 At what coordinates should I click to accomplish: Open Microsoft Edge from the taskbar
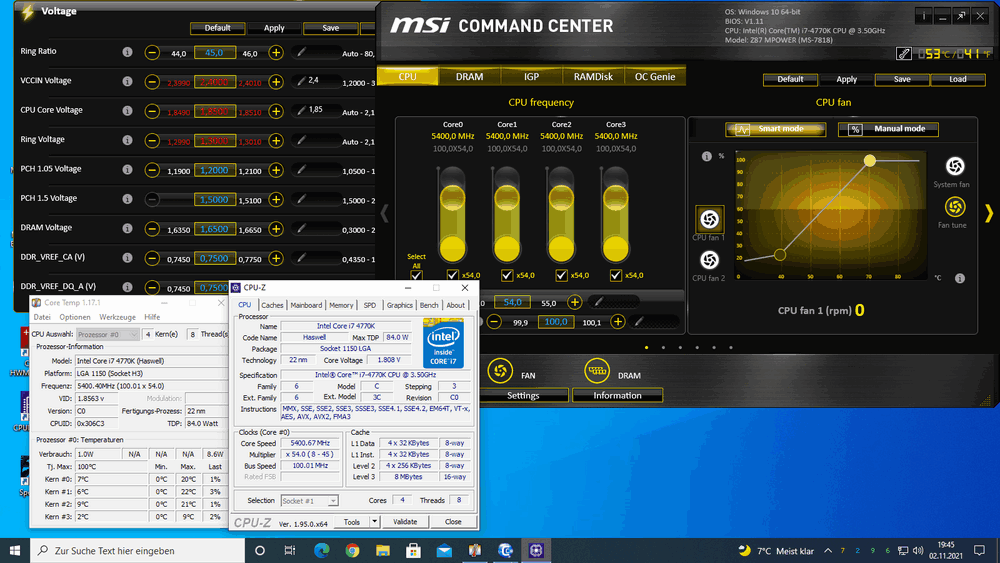click(321, 550)
